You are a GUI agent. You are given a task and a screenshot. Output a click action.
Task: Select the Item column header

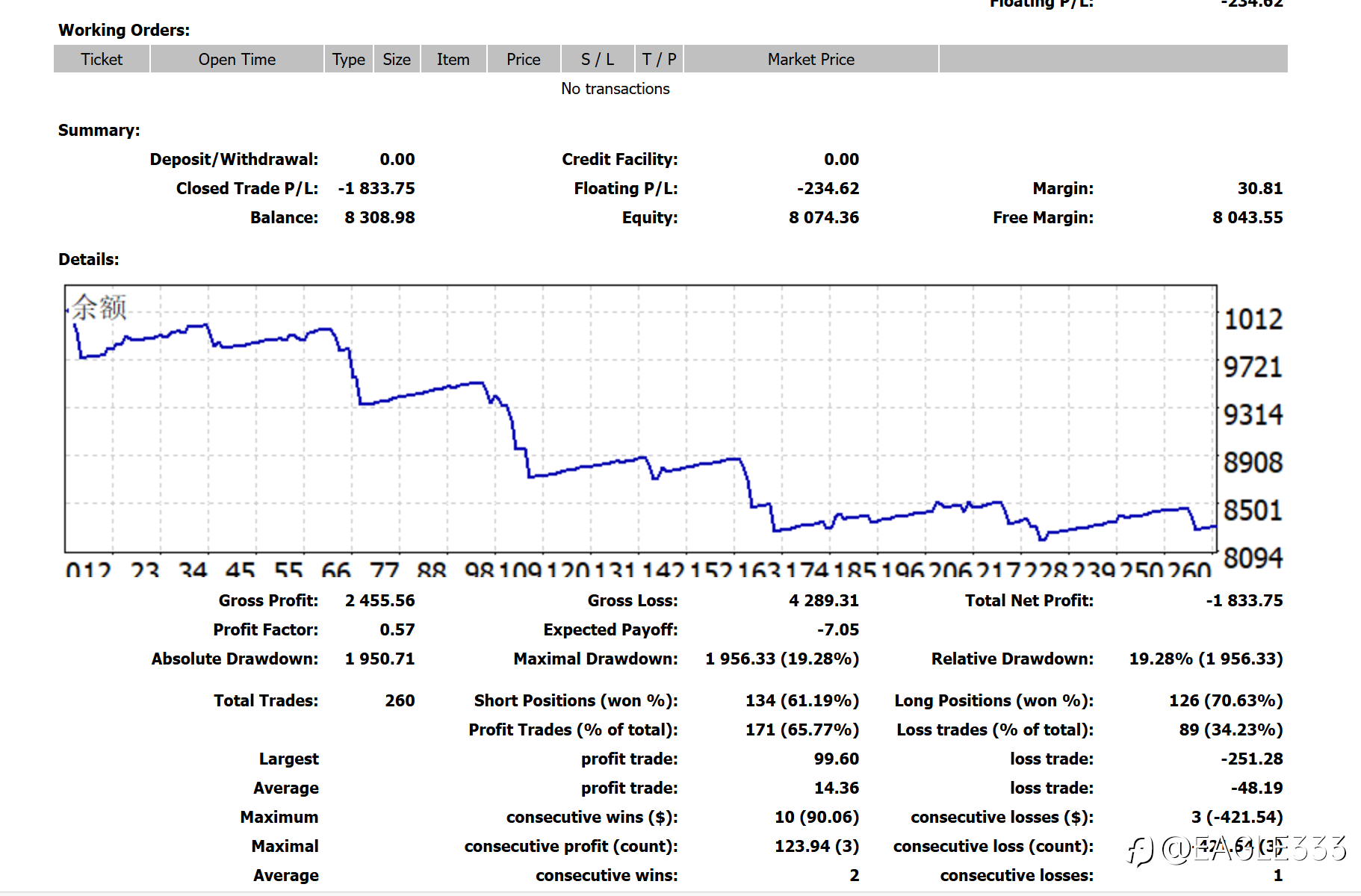click(453, 59)
